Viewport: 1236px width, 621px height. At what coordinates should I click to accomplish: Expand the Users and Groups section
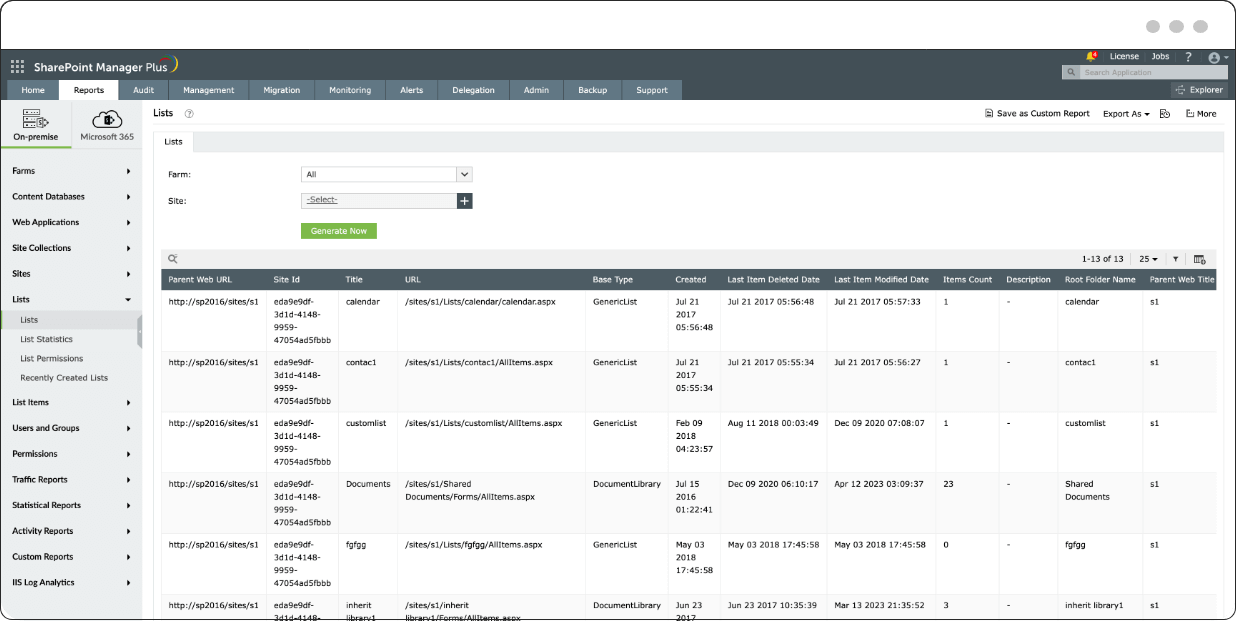(x=71, y=428)
